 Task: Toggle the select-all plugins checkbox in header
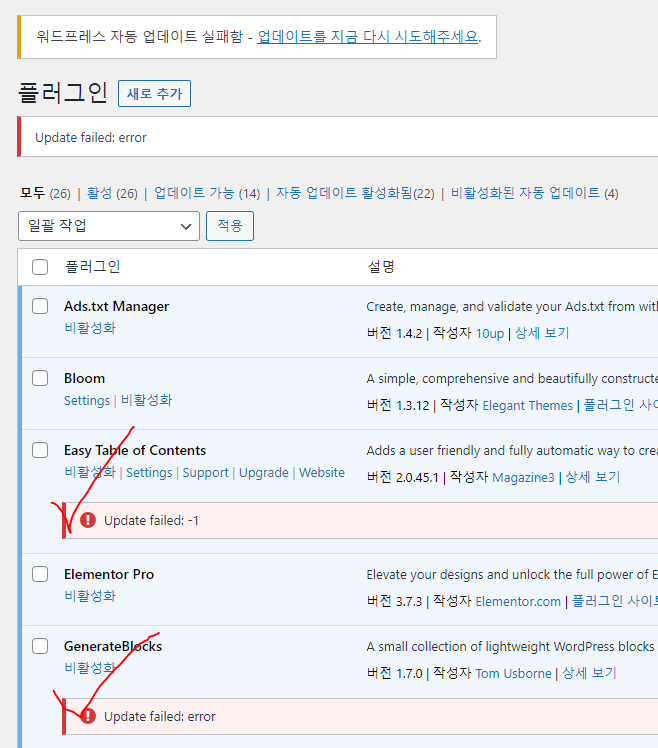(x=40, y=267)
